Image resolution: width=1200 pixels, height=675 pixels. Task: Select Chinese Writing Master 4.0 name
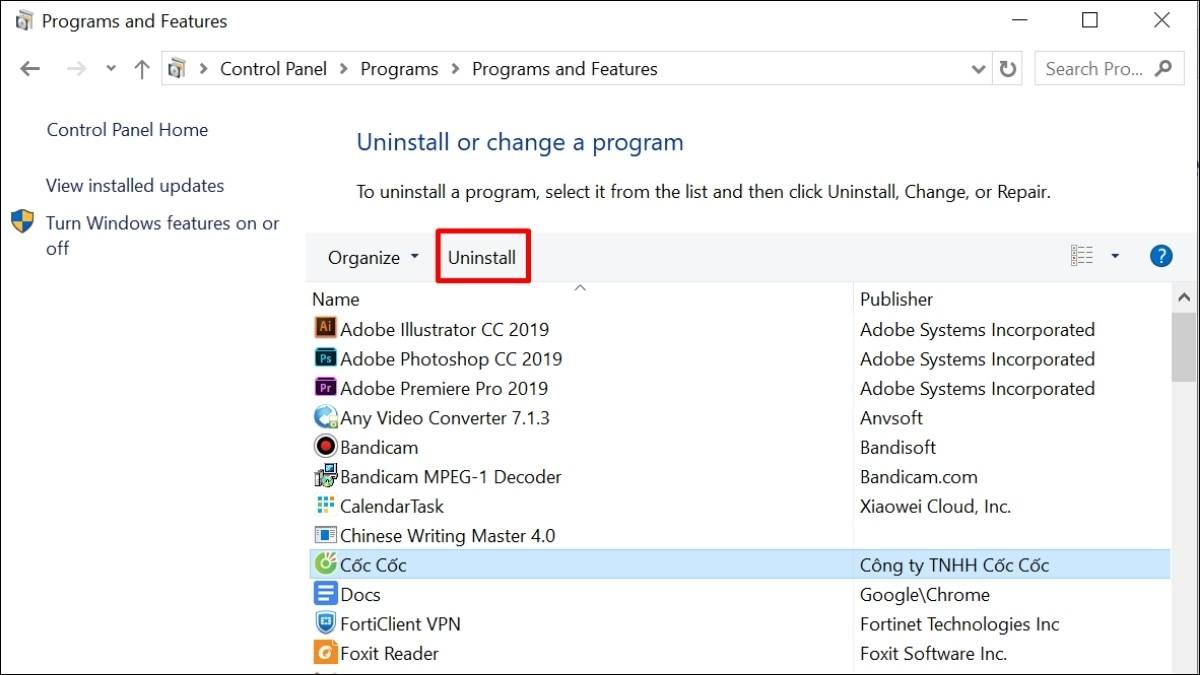(x=447, y=535)
